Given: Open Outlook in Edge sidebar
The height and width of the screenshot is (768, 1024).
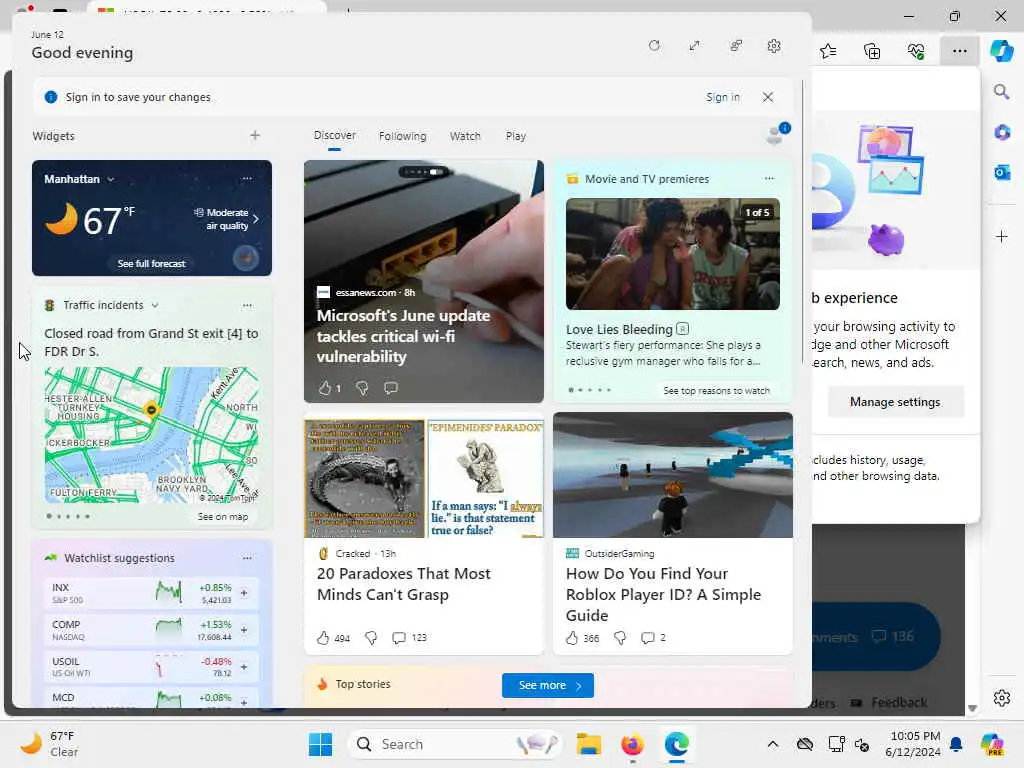Looking at the screenshot, I should tap(1002, 172).
